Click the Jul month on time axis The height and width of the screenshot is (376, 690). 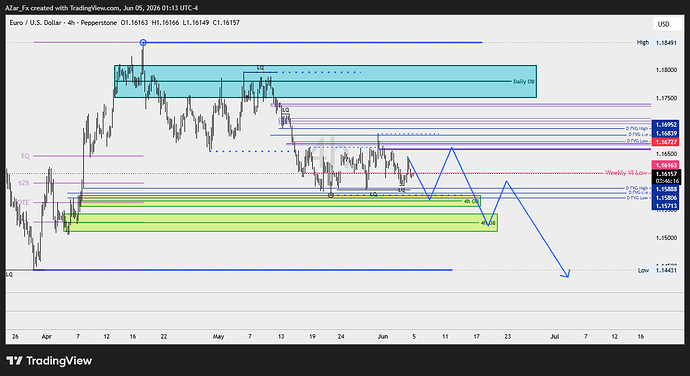pyautogui.click(x=554, y=336)
